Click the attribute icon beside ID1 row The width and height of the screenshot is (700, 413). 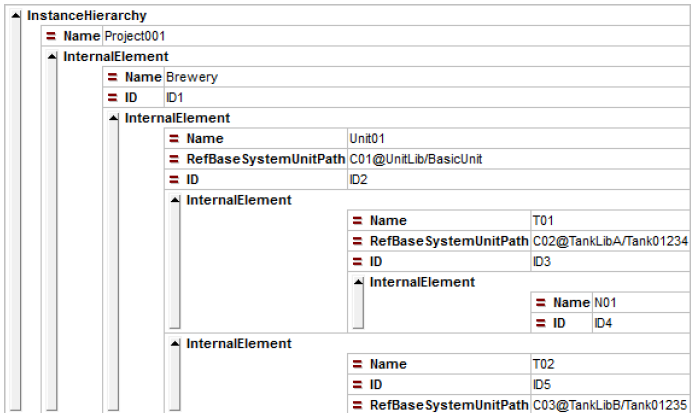point(112,98)
